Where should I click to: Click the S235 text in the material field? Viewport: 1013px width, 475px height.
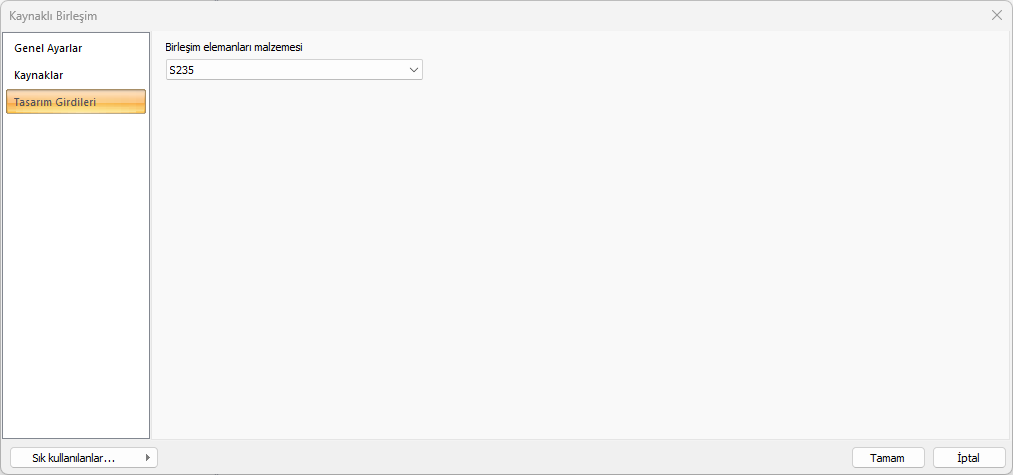(x=181, y=70)
